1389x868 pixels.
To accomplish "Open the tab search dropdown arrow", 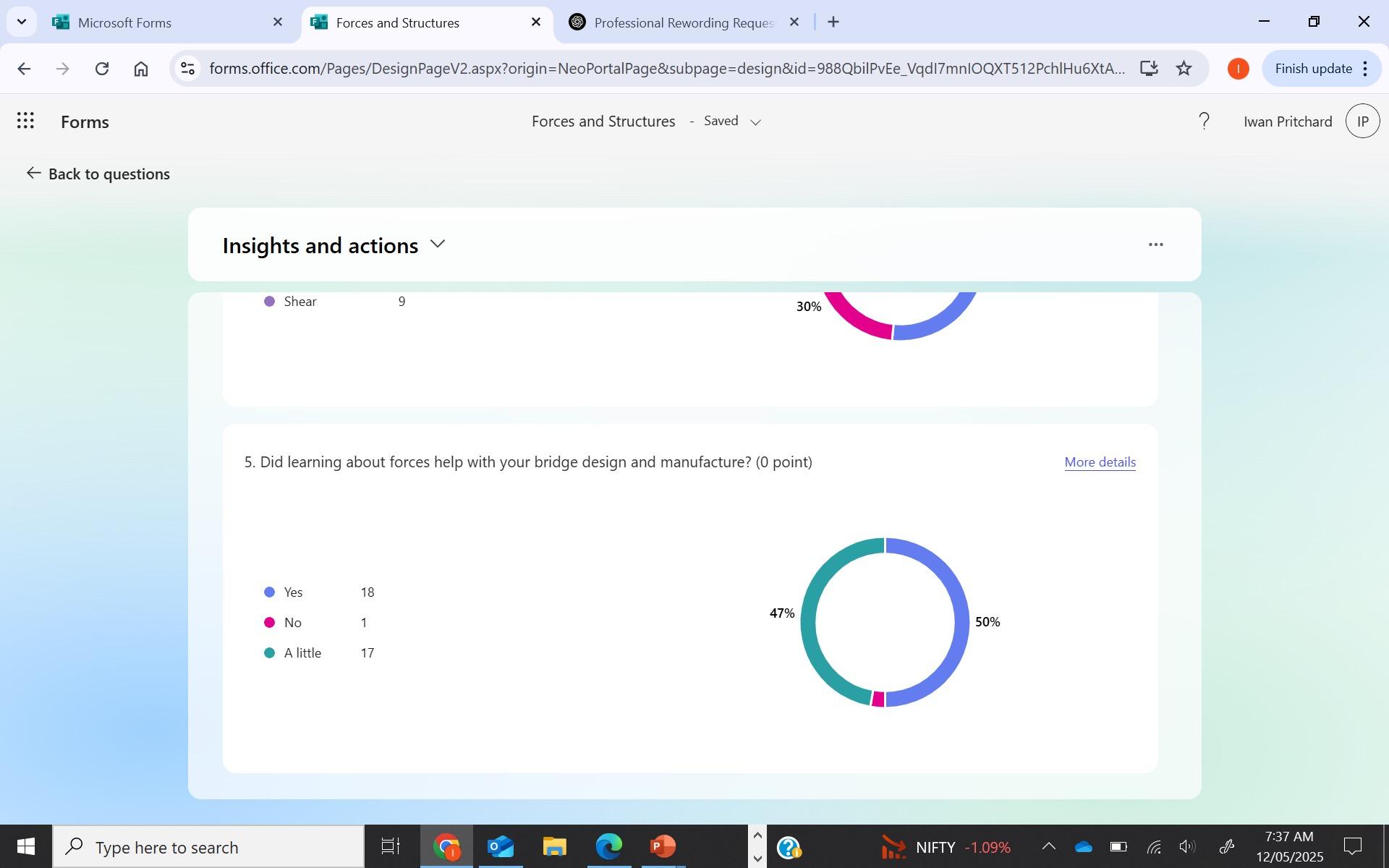I will tap(22, 22).
